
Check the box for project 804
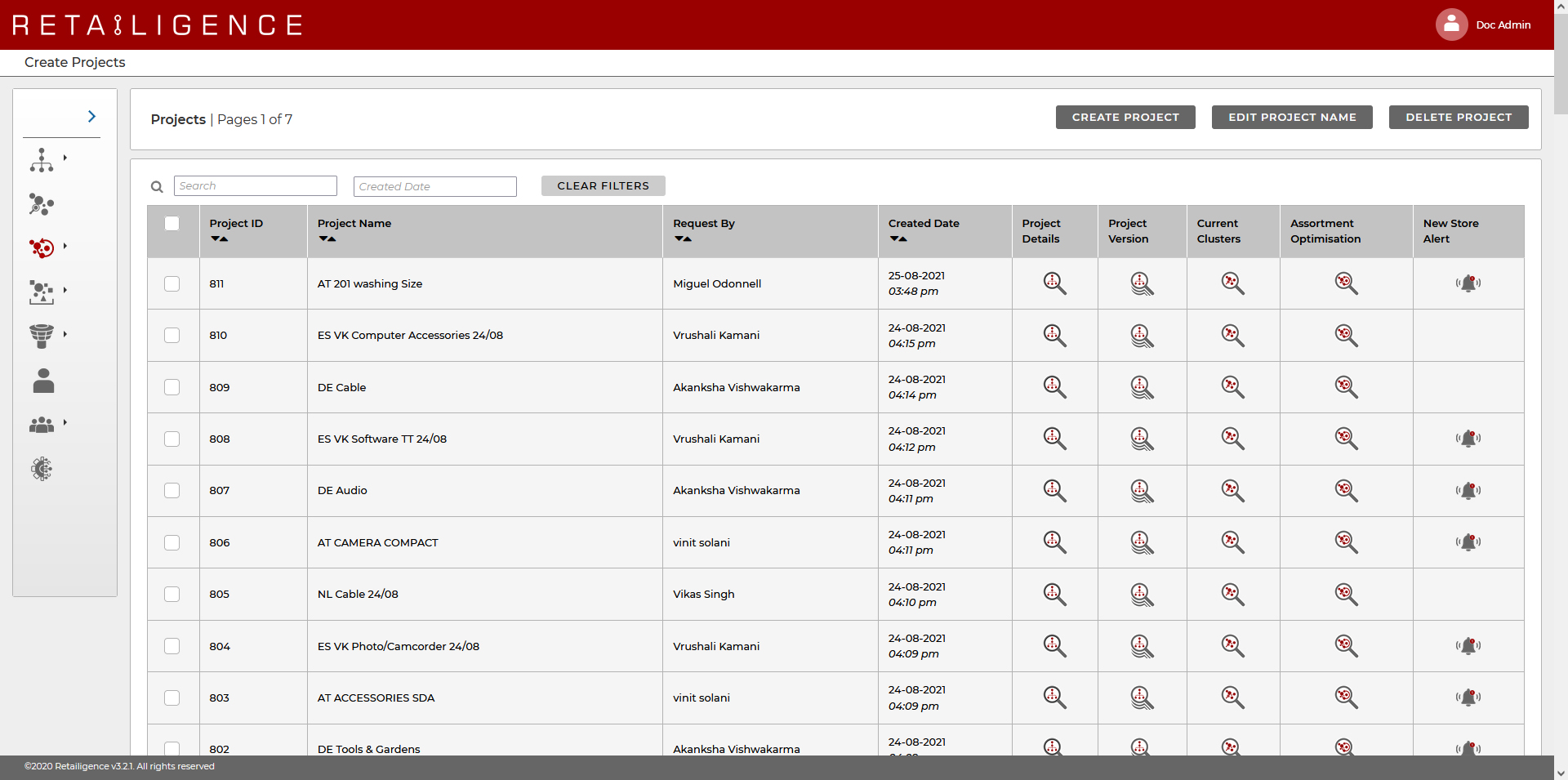(171, 646)
